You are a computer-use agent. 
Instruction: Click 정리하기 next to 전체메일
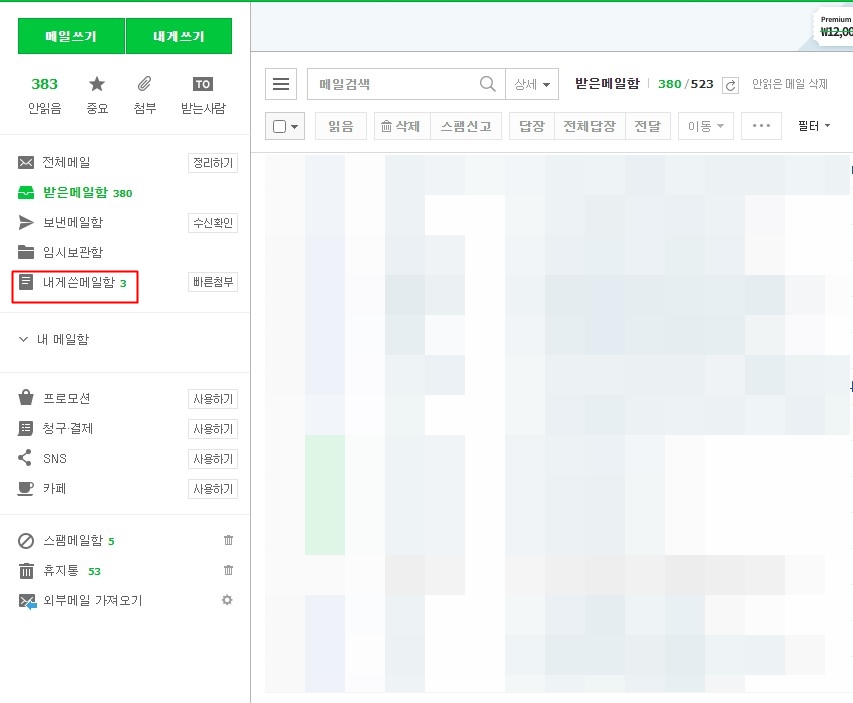(213, 163)
